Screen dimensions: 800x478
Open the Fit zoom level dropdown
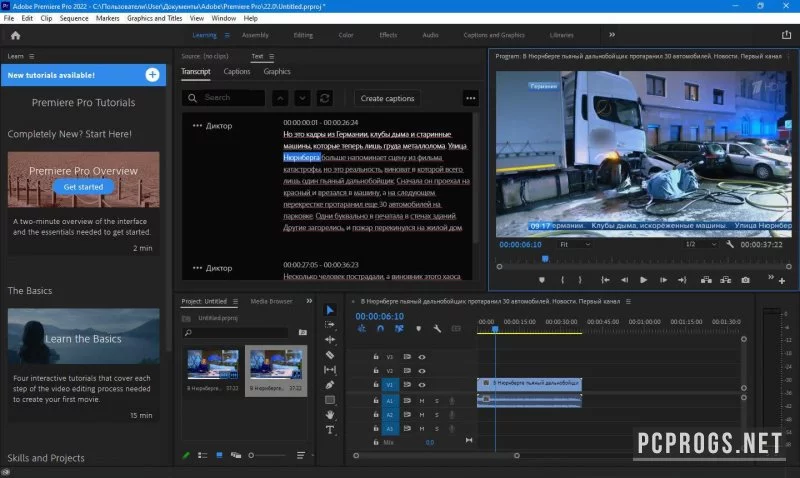point(575,244)
